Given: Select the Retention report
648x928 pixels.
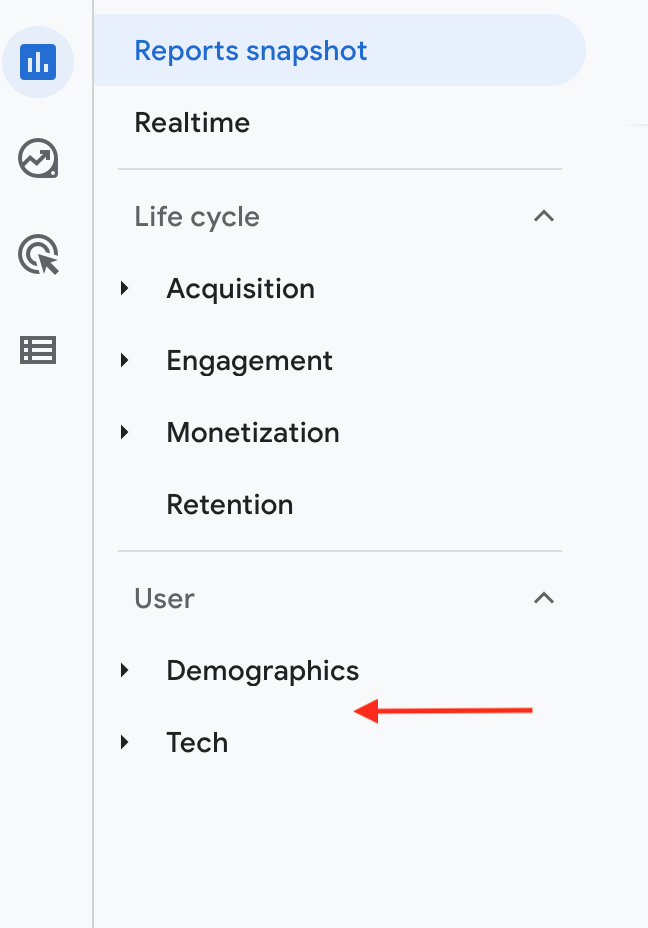Looking at the screenshot, I should [x=230, y=504].
